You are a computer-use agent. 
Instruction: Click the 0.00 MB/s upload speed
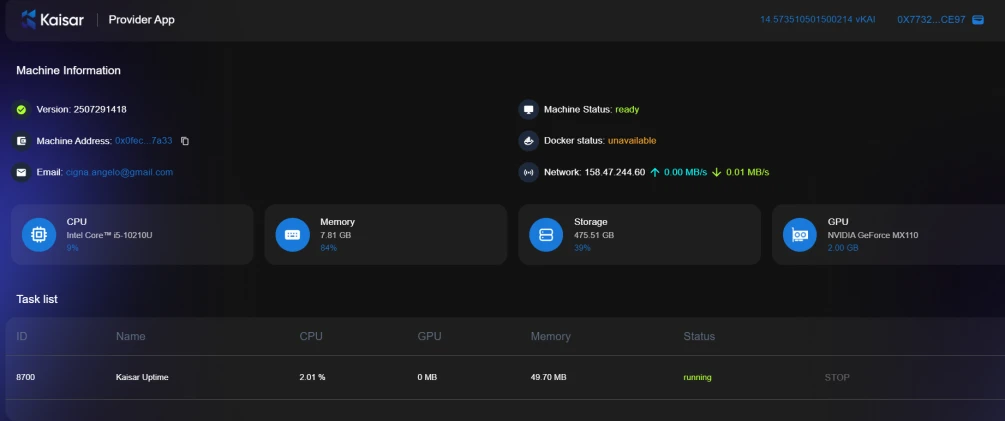[685, 172]
